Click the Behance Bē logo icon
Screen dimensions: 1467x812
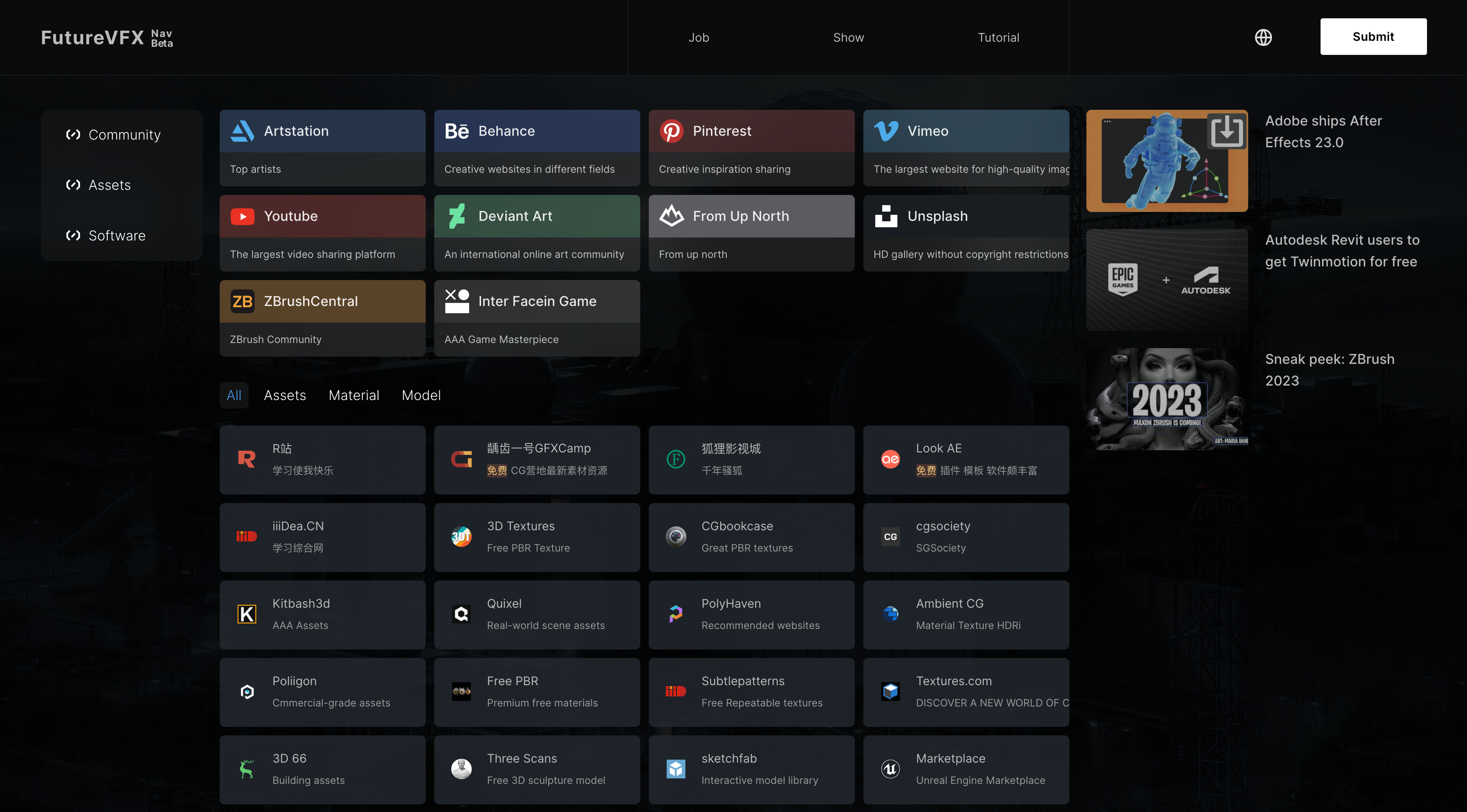[x=457, y=131]
